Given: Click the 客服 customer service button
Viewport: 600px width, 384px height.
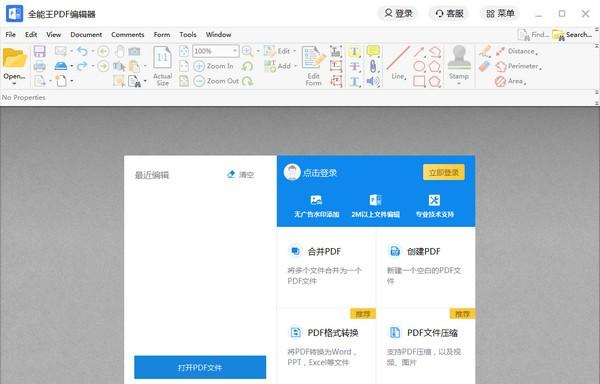Looking at the screenshot, I should [x=449, y=13].
